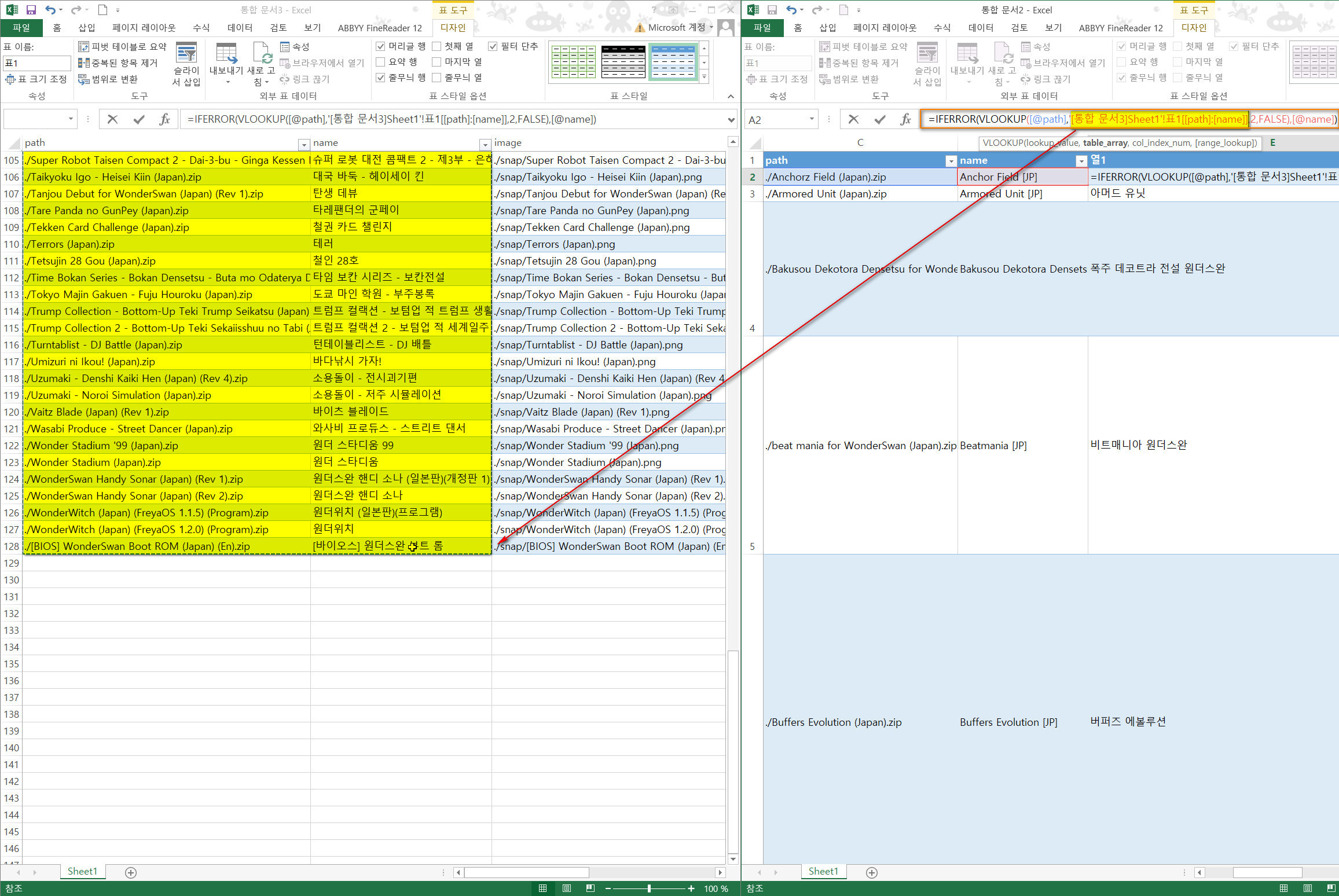Confirm formula with checkmark in right window

point(880,119)
